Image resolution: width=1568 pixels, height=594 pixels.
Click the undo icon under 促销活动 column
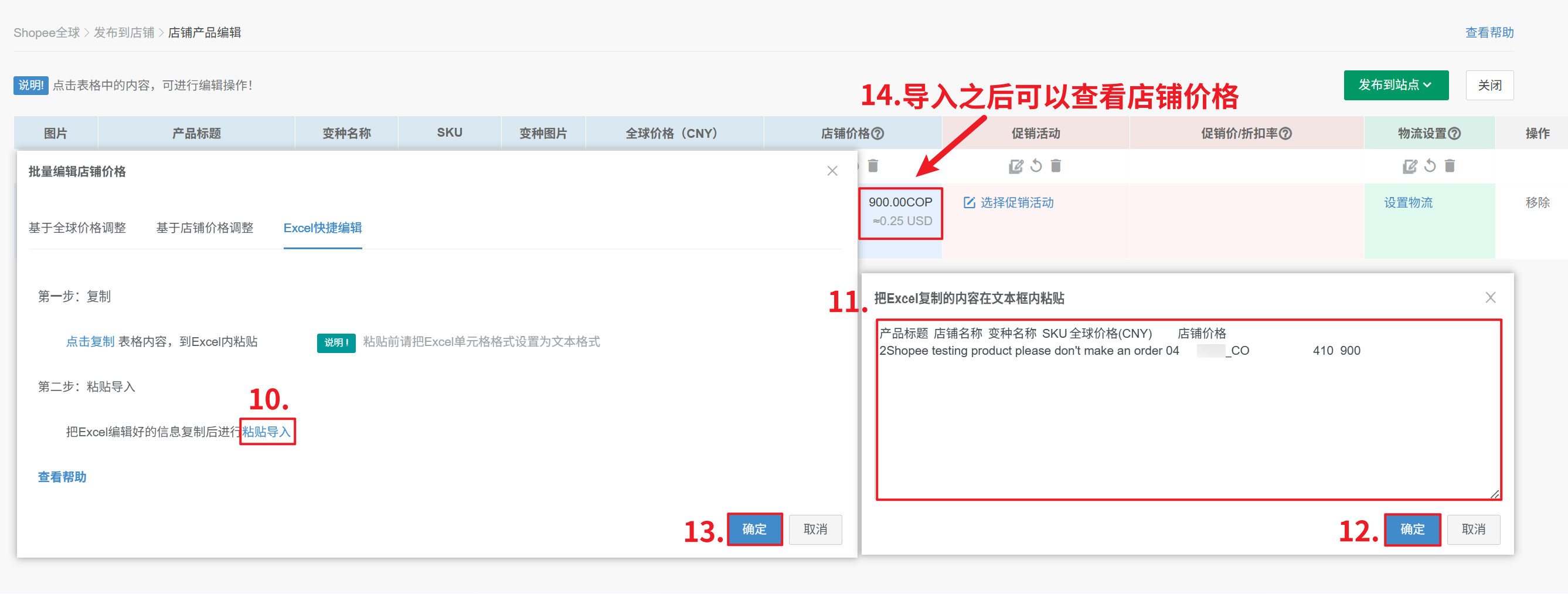(1036, 166)
